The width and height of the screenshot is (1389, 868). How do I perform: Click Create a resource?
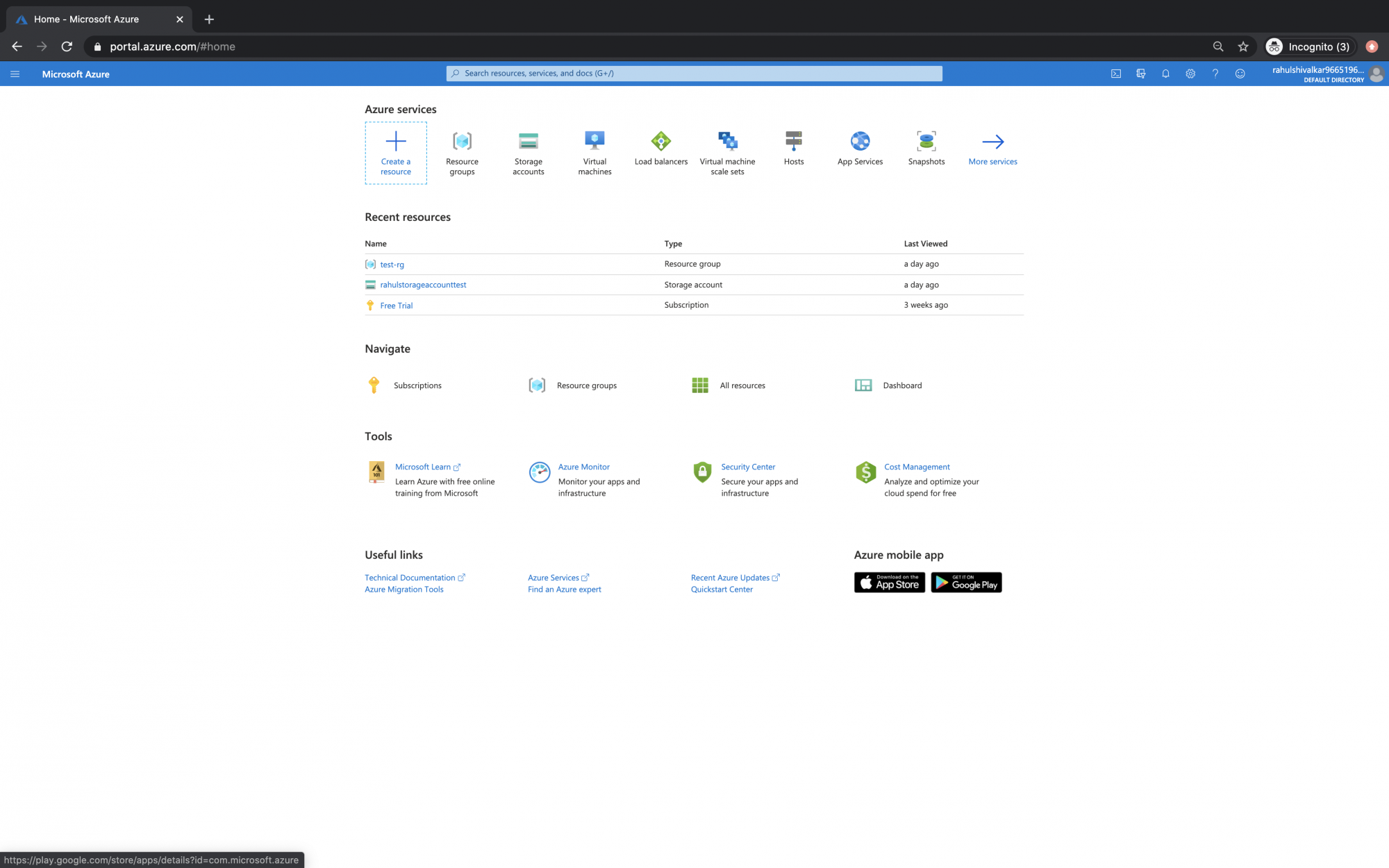tap(396, 153)
